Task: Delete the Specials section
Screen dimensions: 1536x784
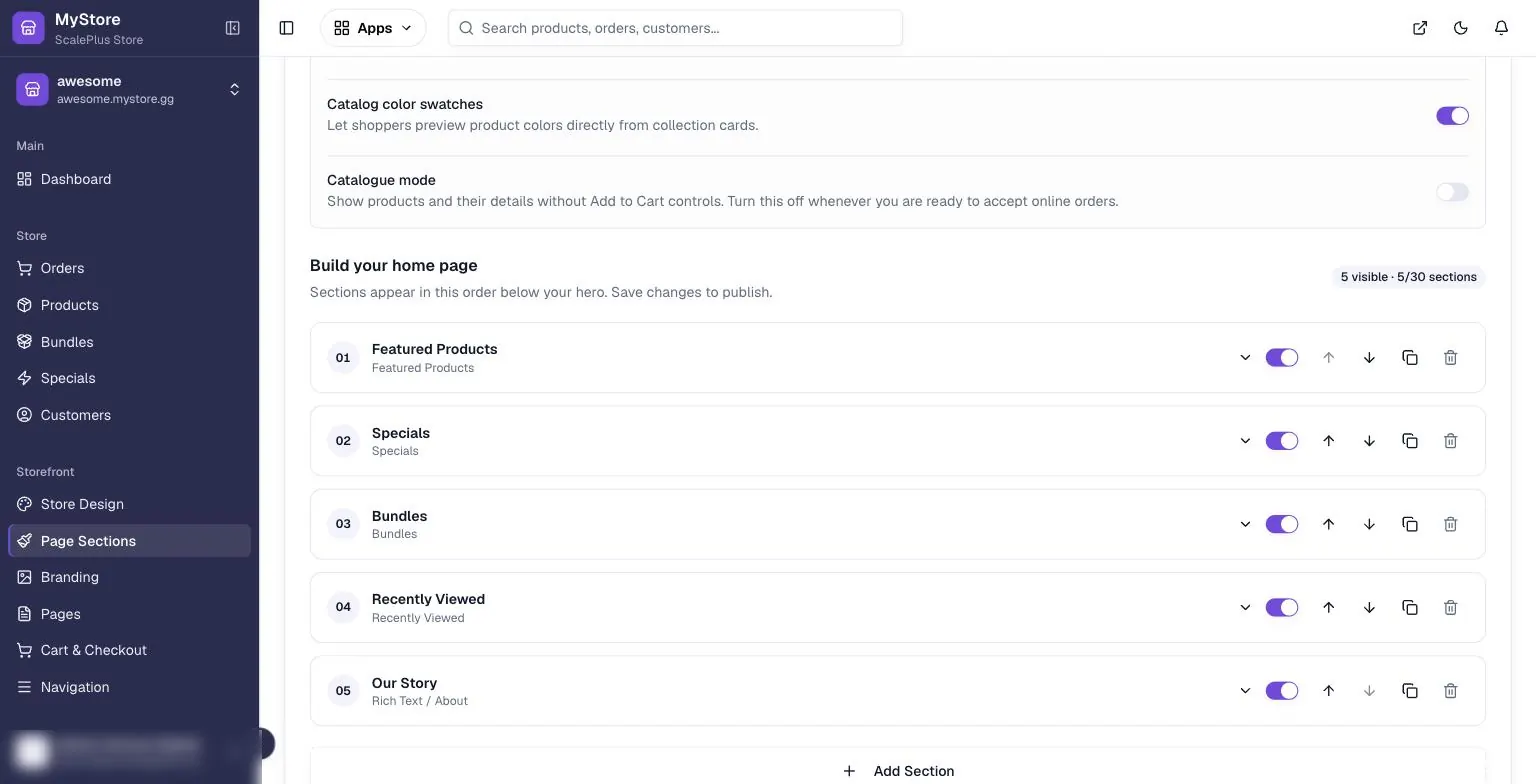Action: tap(1451, 441)
